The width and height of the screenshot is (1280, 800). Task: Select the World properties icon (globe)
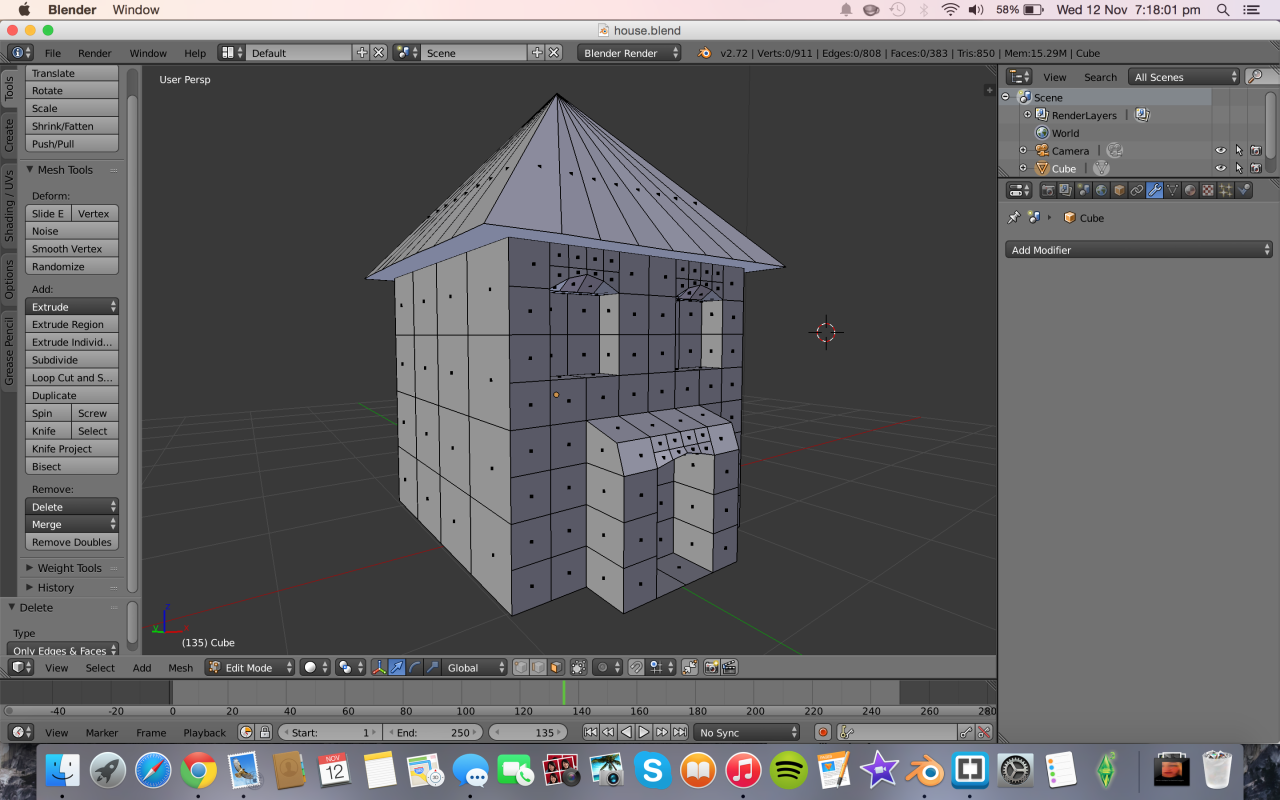(1100, 189)
